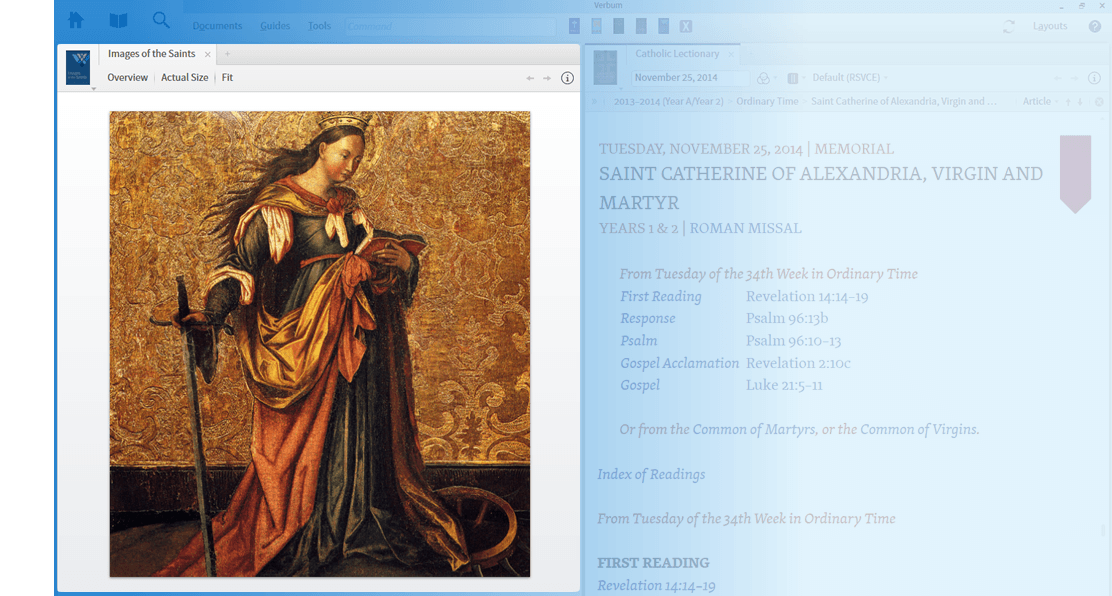1112x596 pixels.
Task: Go forward in the Images of the Saints panel
Action: pyautogui.click(x=547, y=78)
